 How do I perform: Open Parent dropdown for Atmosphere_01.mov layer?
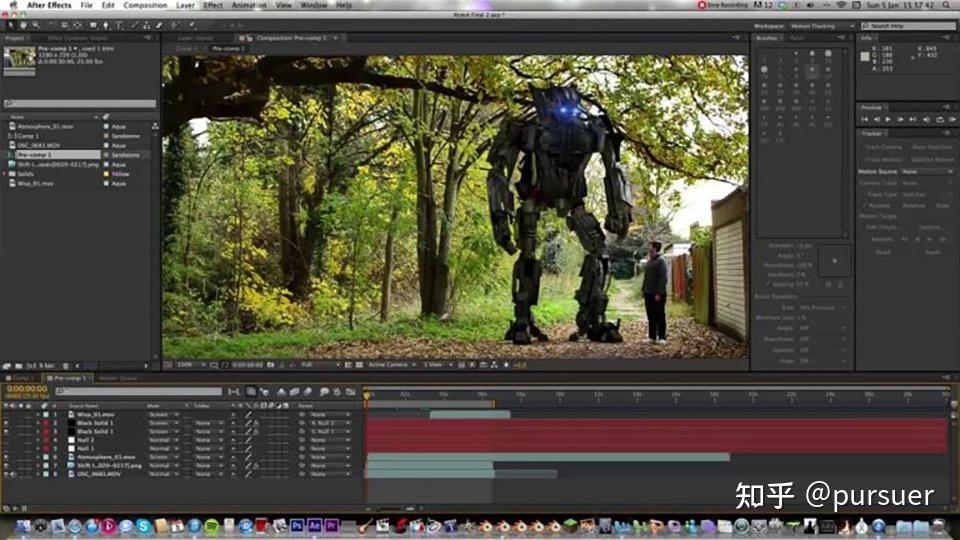pyautogui.click(x=330, y=457)
